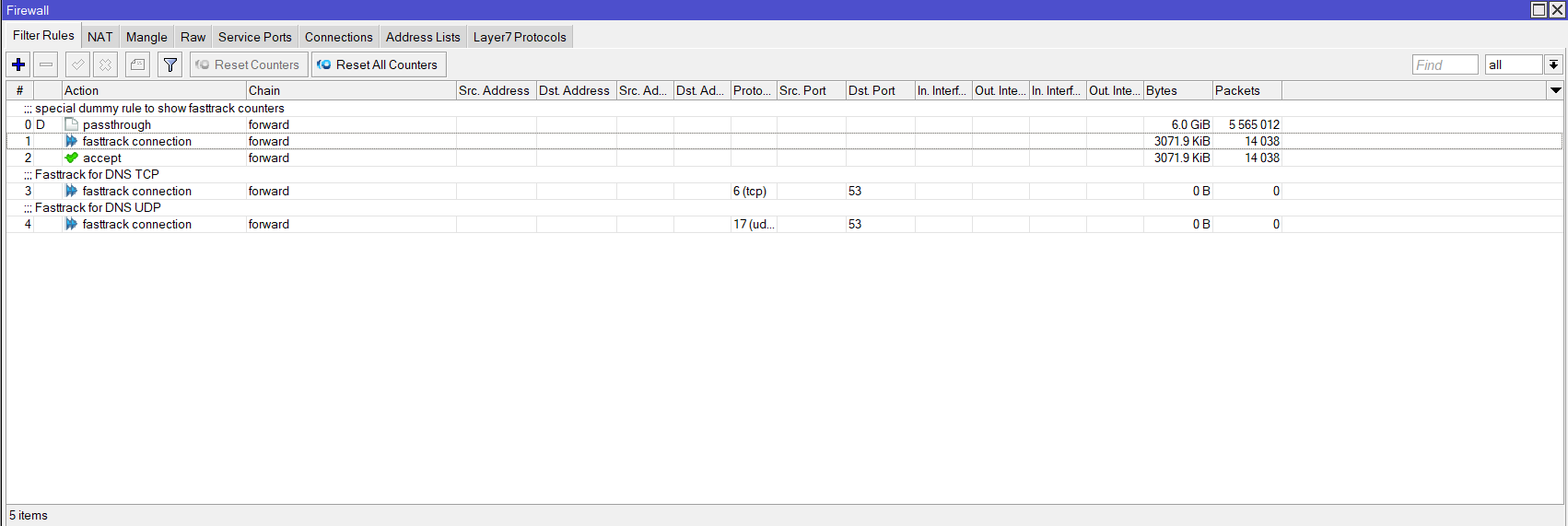Viewport: 1568px width, 526px height.
Task: Open the comment editor icon
Action: tap(137, 64)
